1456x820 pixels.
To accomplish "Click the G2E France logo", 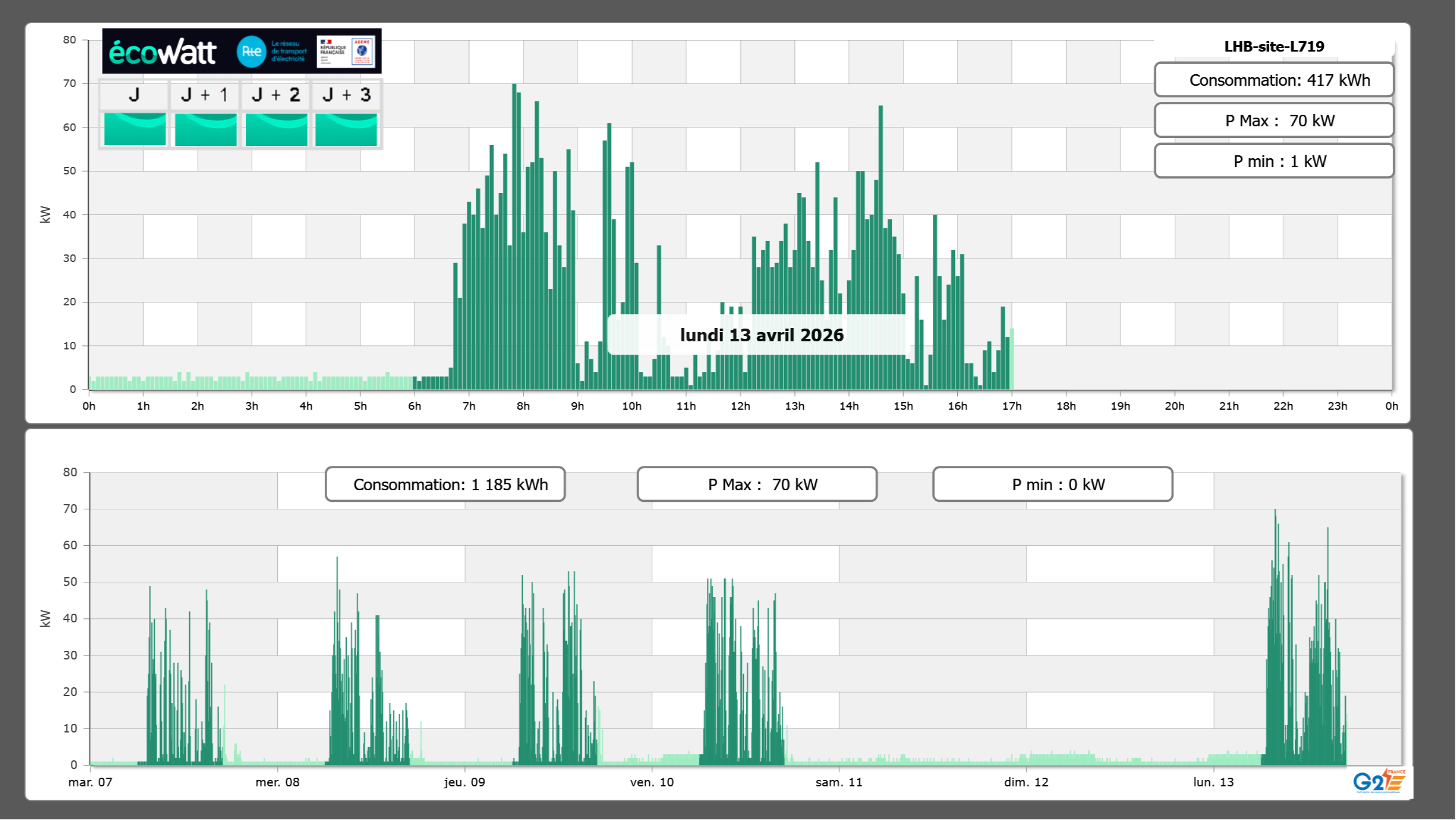I will 1378,781.
